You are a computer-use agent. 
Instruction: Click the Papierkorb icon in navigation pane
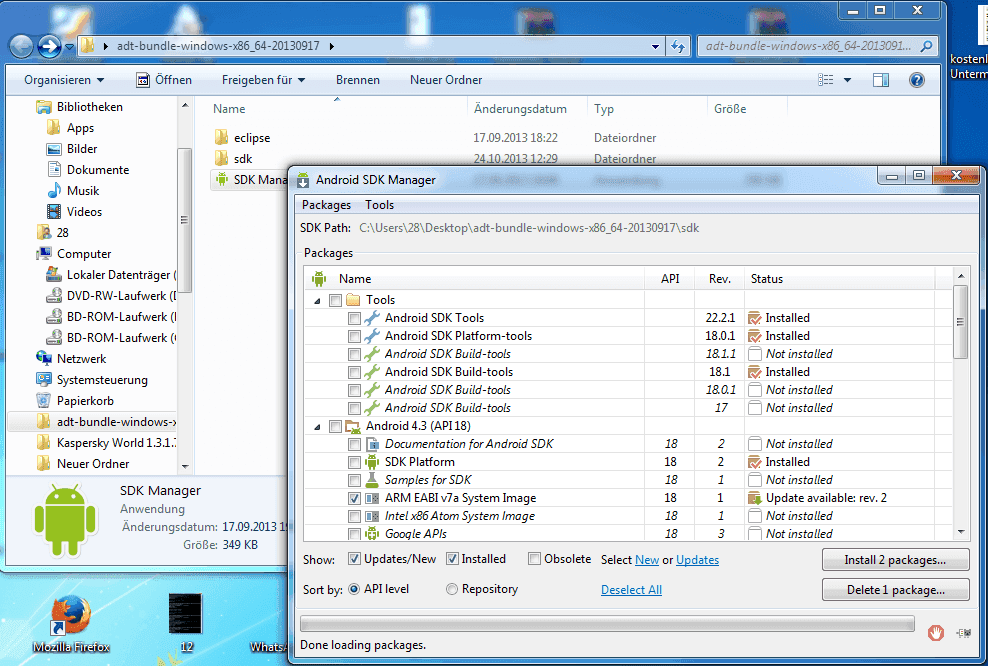pyautogui.click(x=43, y=401)
